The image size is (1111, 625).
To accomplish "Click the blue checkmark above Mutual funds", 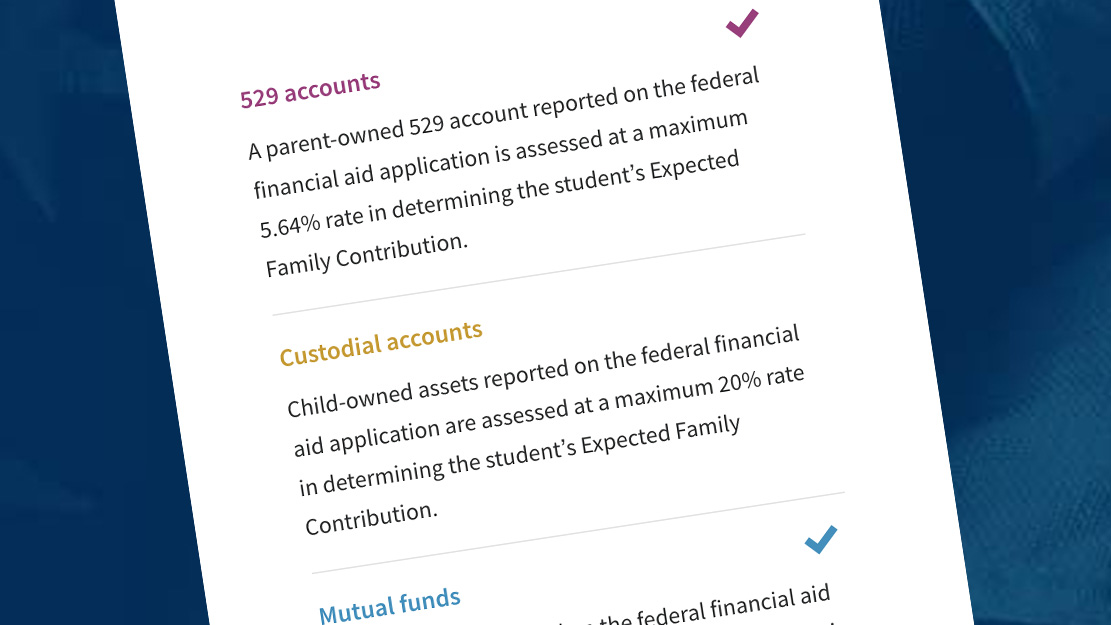I will [x=820, y=540].
